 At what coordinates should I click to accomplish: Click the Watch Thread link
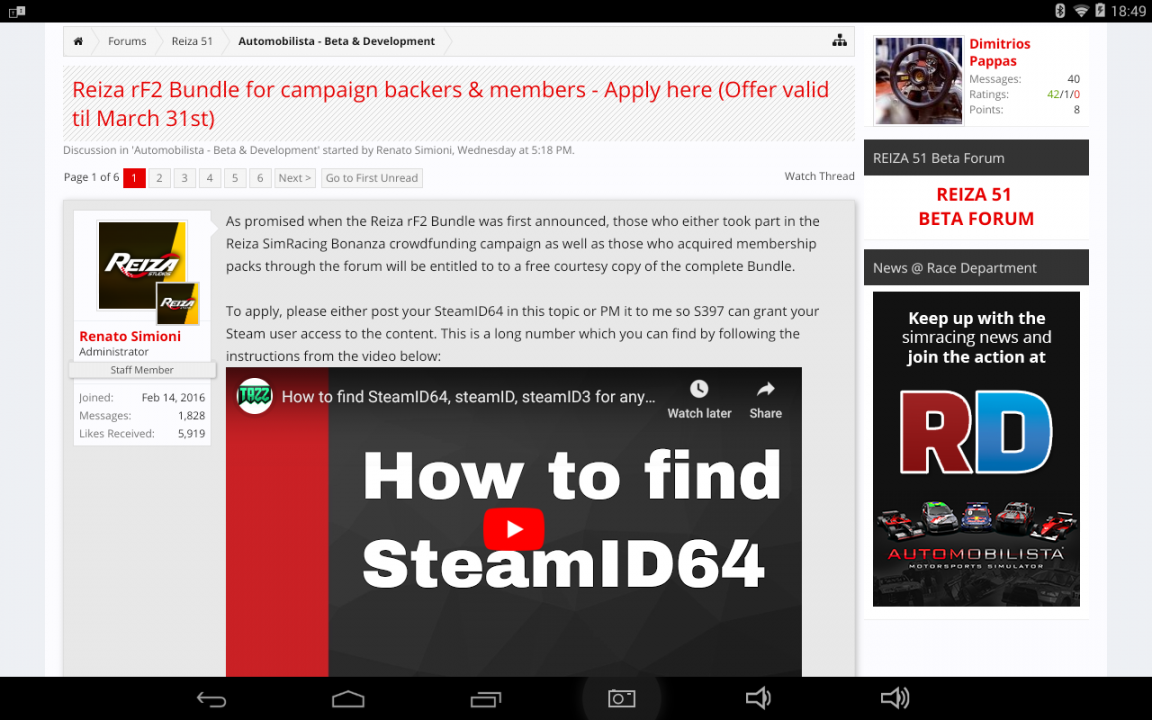(x=819, y=176)
